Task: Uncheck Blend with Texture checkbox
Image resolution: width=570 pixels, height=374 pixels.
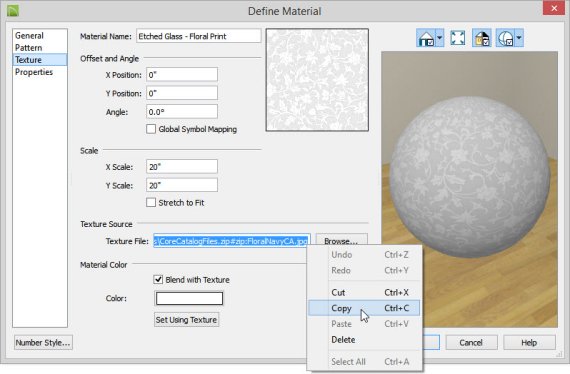Action: (x=158, y=280)
